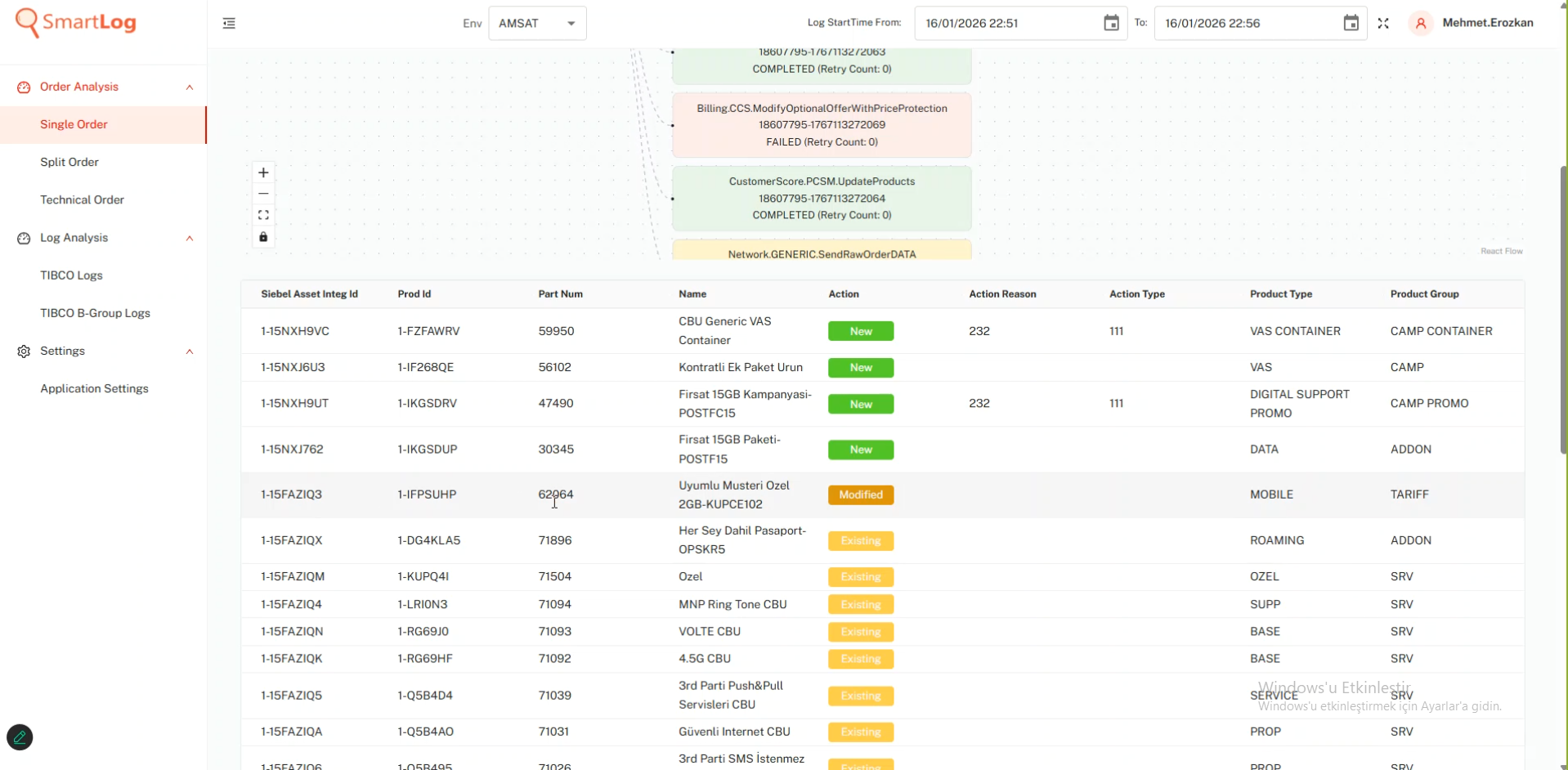Click the Prod Id column header
This screenshot has width=1568, height=770.
coord(414,294)
